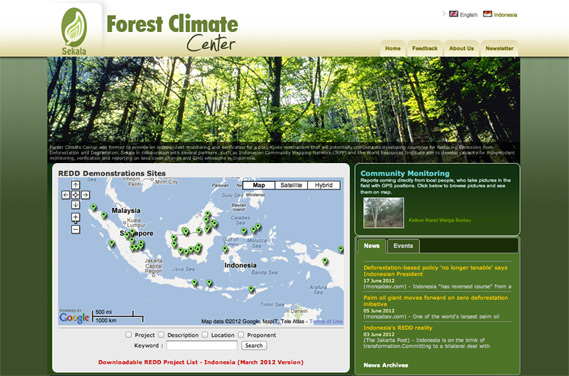Click the Malaysia country label on the map
Image resolution: width=569 pixels, height=376 pixels.
tap(126, 211)
